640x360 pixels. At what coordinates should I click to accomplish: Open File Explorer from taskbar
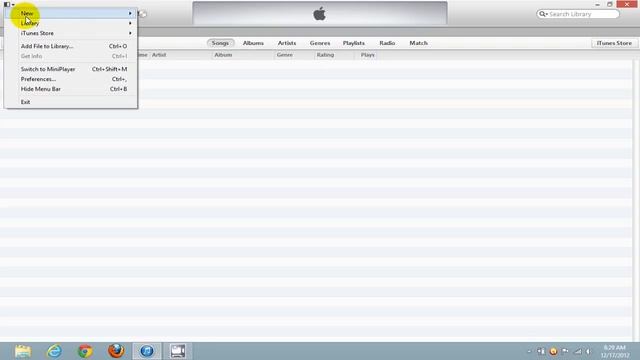[x=23, y=351]
